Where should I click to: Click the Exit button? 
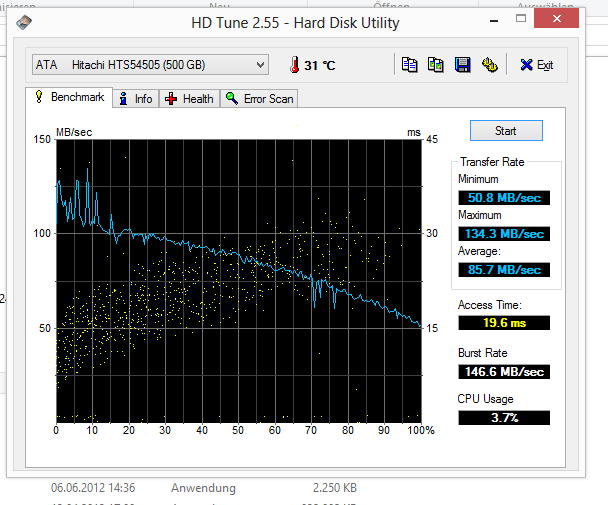[x=537, y=65]
